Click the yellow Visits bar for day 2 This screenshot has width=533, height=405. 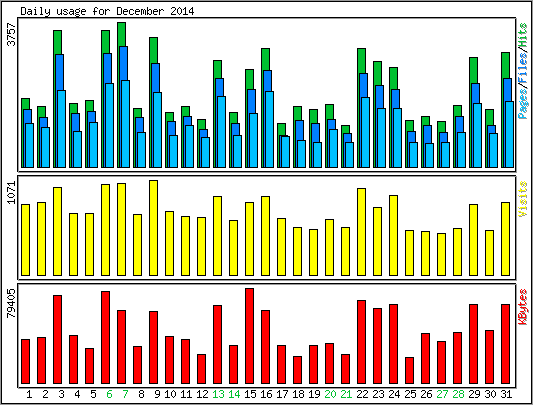(x=41, y=239)
